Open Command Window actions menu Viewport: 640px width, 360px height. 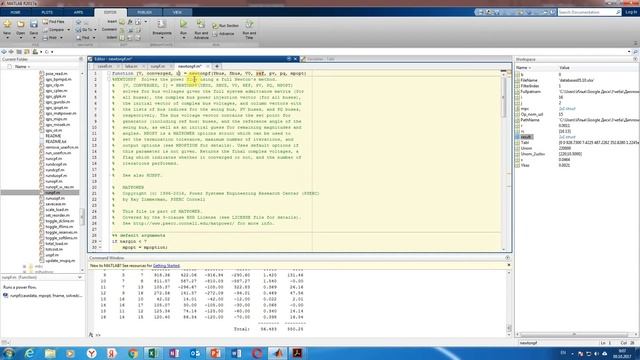[x=507, y=258]
